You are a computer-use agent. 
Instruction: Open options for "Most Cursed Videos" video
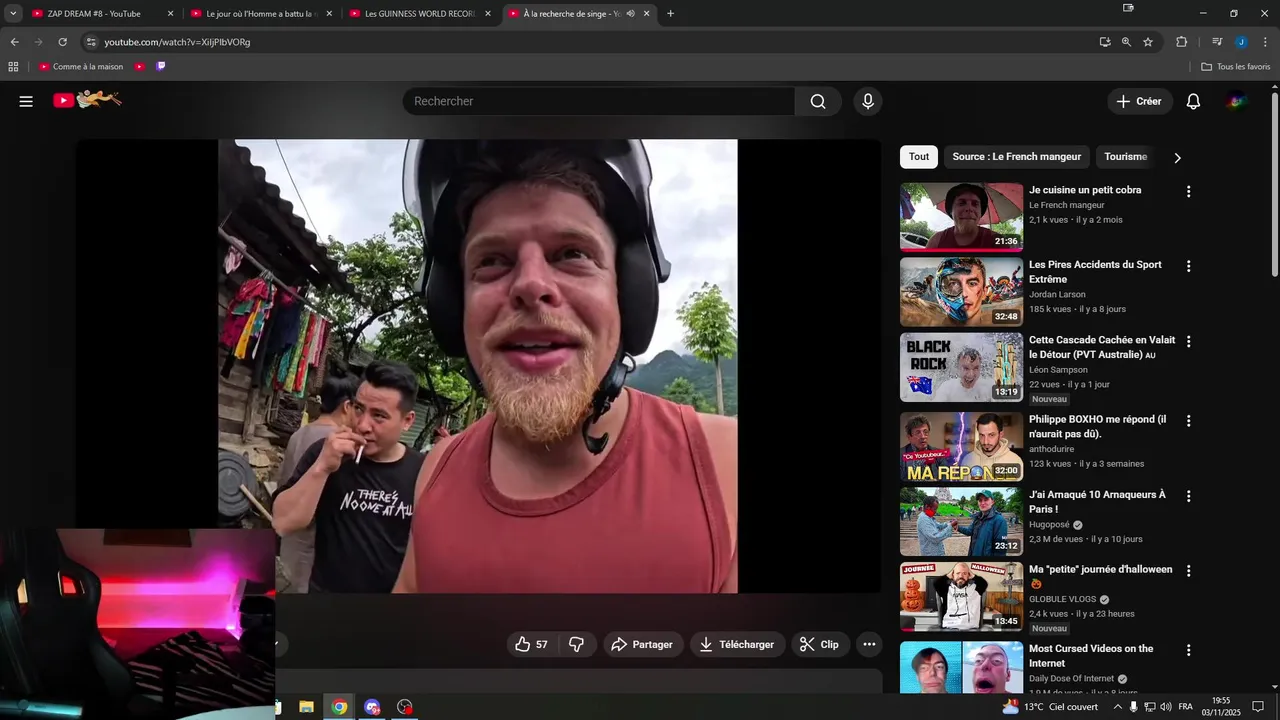(1188, 650)
